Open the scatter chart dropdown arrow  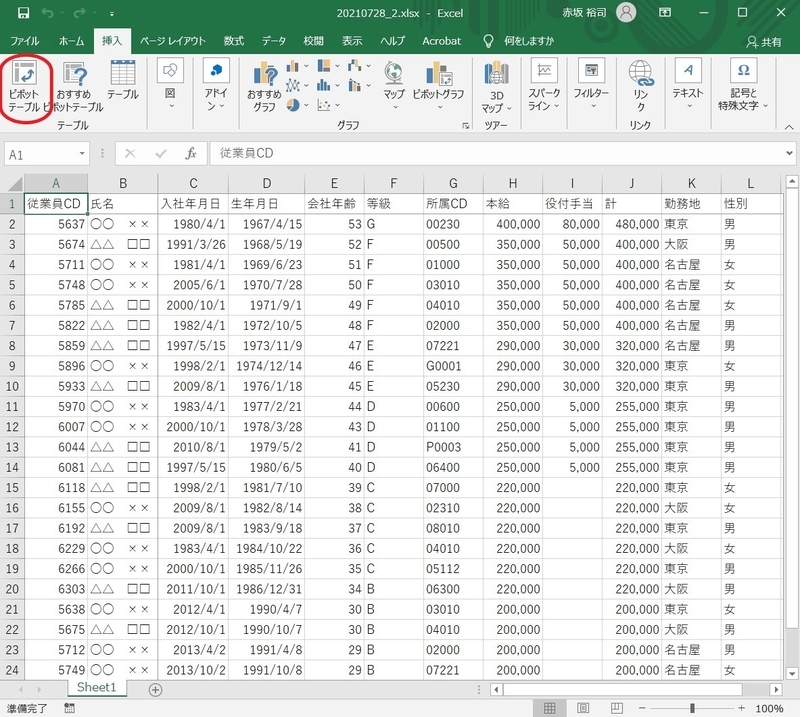337,105
